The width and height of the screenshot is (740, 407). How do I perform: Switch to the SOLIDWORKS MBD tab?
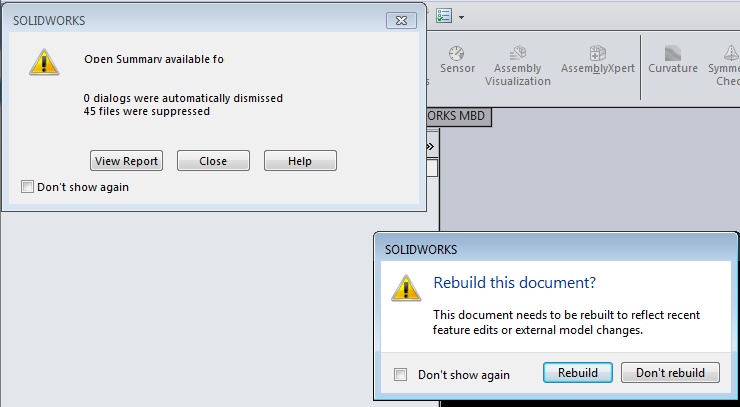[x=456, y=116]
